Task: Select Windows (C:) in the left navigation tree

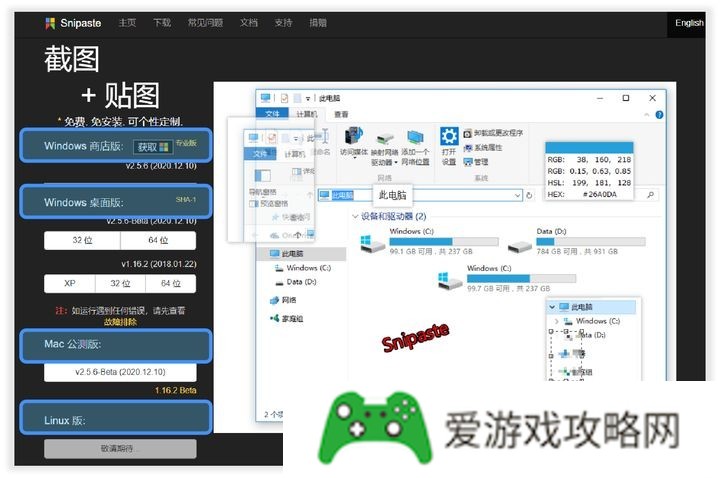Action: point(303,268)
